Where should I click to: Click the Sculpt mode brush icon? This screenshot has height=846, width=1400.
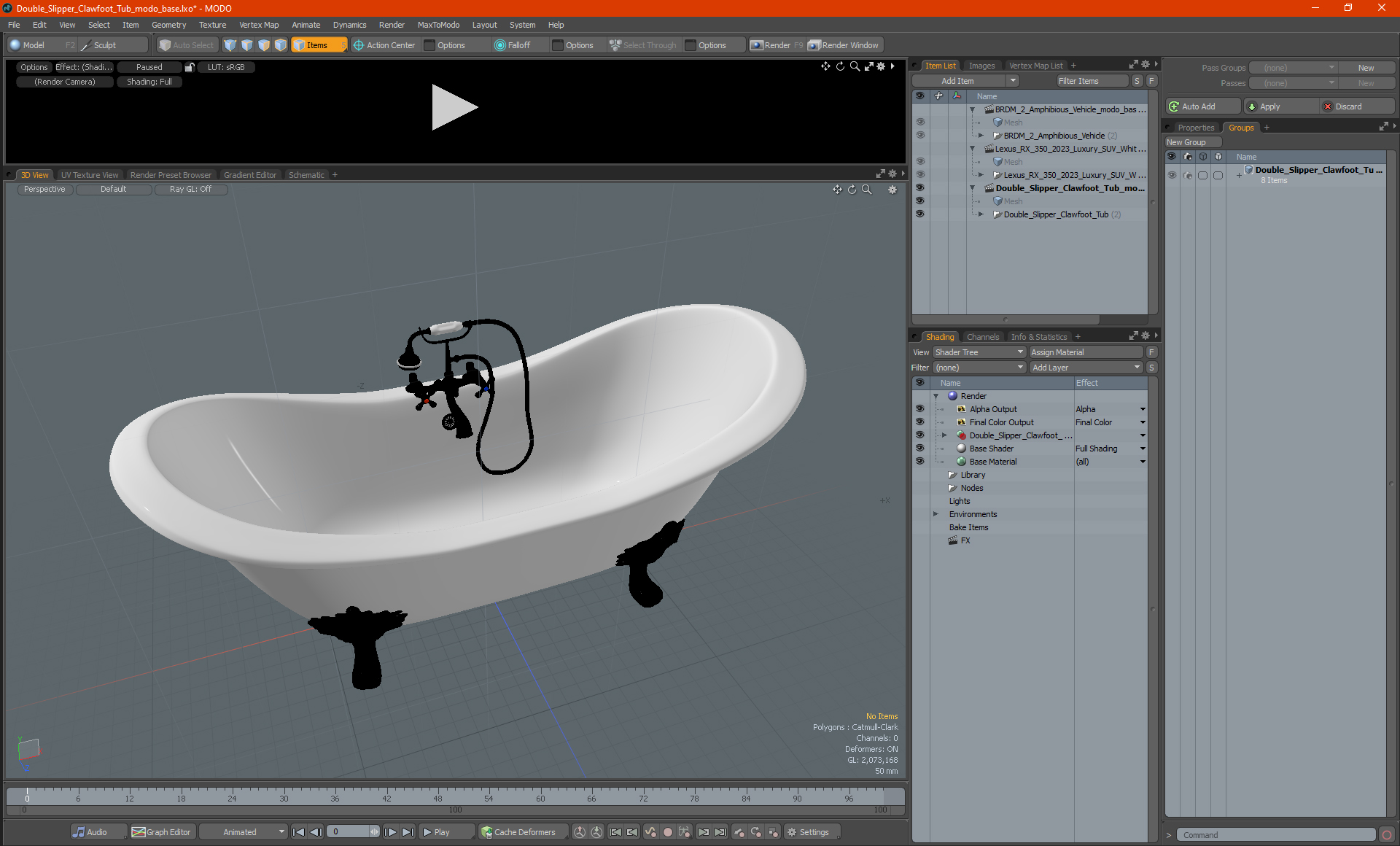point(86,45)
